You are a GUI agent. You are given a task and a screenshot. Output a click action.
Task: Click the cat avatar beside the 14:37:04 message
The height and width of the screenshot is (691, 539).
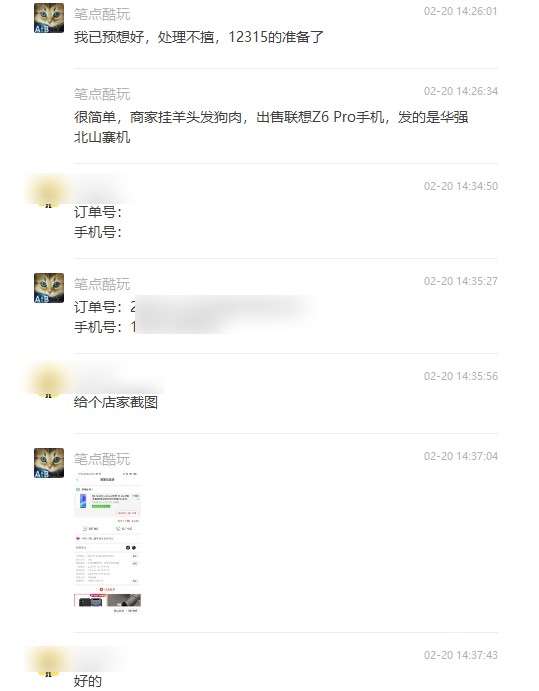pyautogui.click(x=49, y=463)
